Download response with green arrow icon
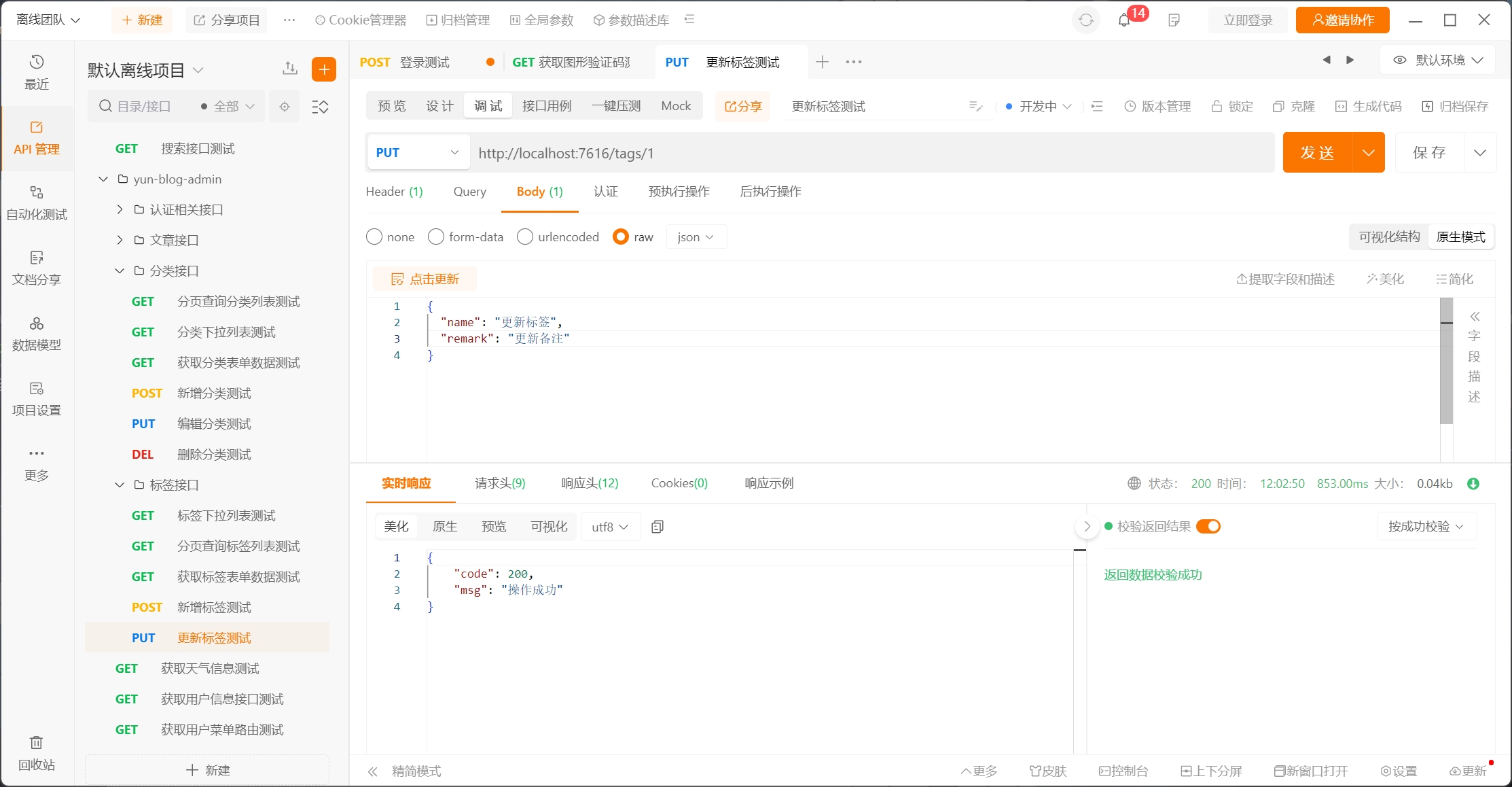 [x=1473, y=484]
